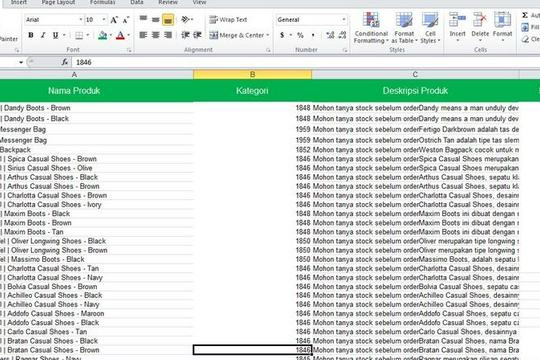This screenshot has width=540, height=360.
Task: Center text horizontally
Action: [156, 35]
